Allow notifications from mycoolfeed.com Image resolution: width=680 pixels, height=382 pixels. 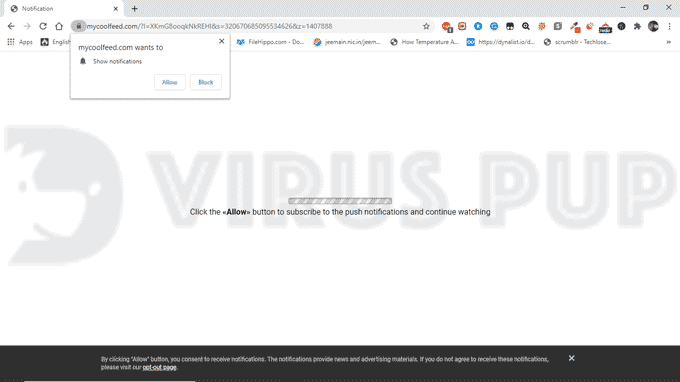170,82
